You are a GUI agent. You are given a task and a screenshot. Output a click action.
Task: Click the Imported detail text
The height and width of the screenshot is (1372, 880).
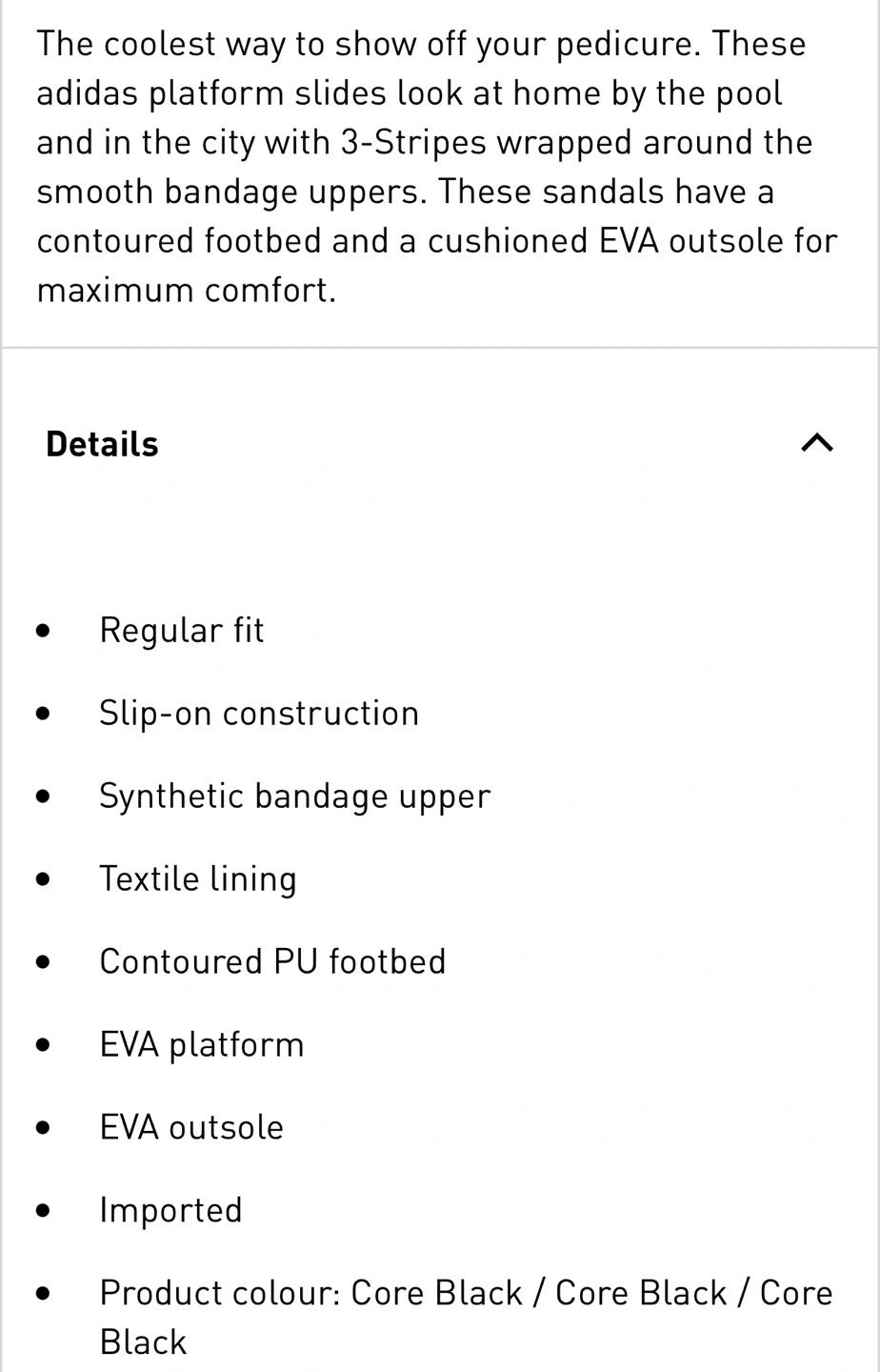[170, 1210]
